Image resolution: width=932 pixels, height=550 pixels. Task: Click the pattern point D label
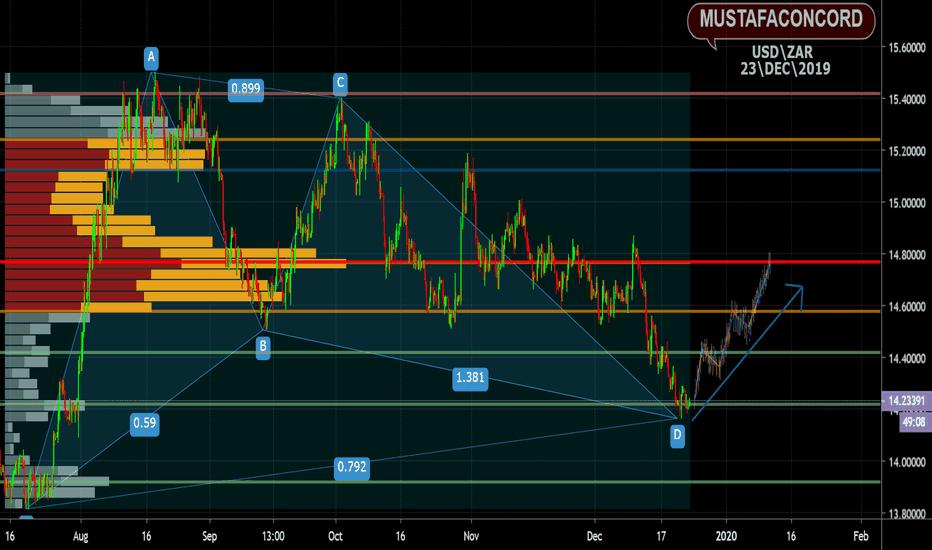point(677,436)
